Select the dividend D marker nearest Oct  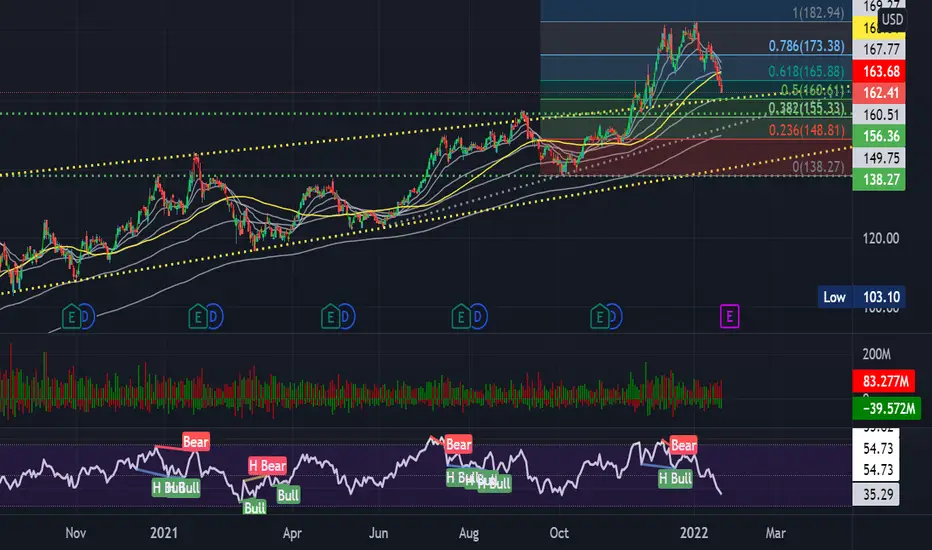pos(615,317)
